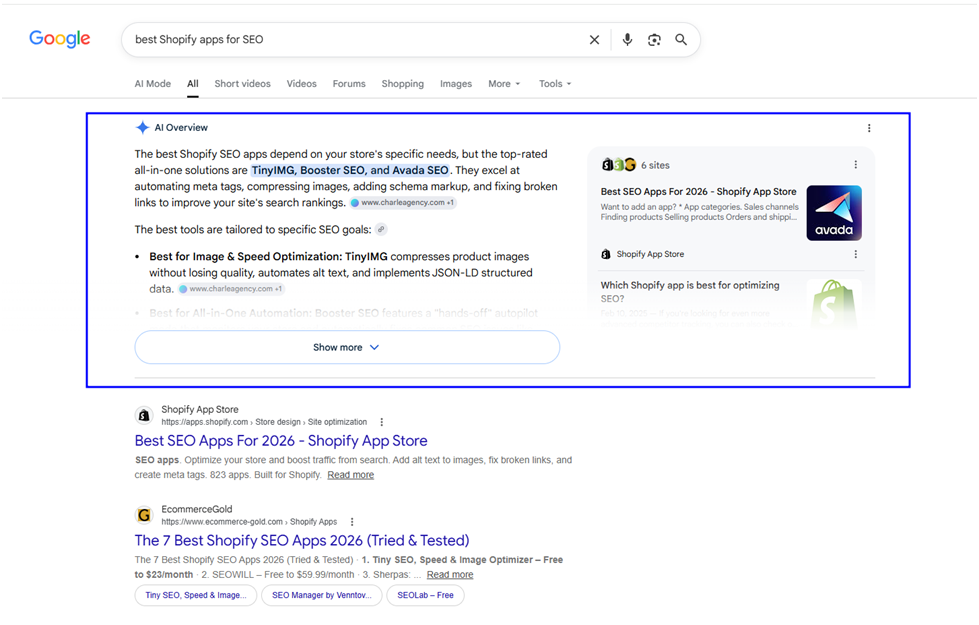This screenshot has width=979, height=625.
Task: Open Google Lens image search icon
Action: click(x=654, y=40)
